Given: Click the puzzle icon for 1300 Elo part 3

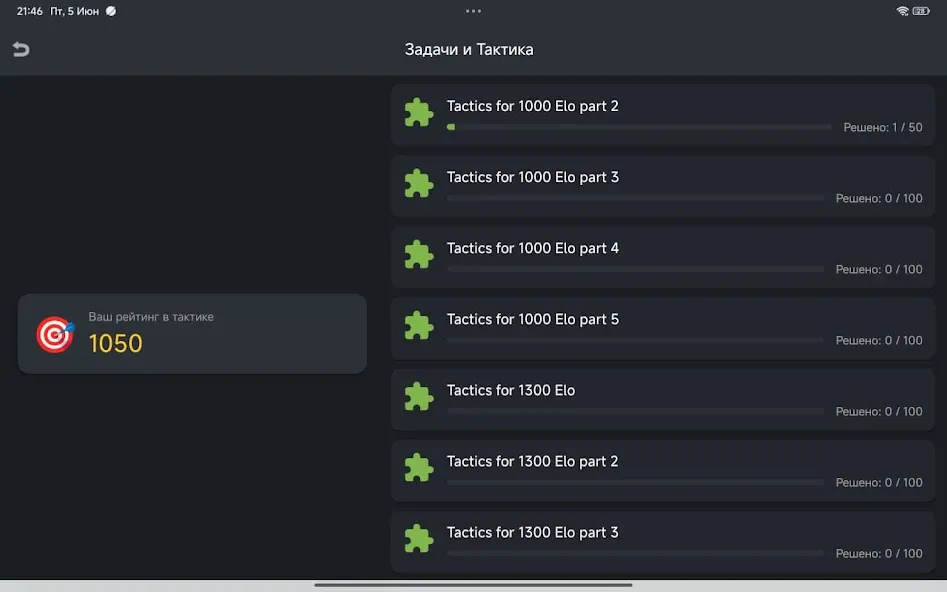Looking at the screenshot, I should pyautogui.click(x=419, y=539).
